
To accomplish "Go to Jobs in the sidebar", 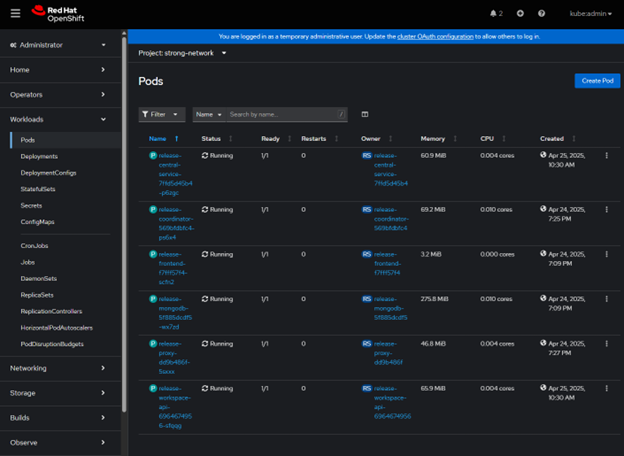I will 27,262.
